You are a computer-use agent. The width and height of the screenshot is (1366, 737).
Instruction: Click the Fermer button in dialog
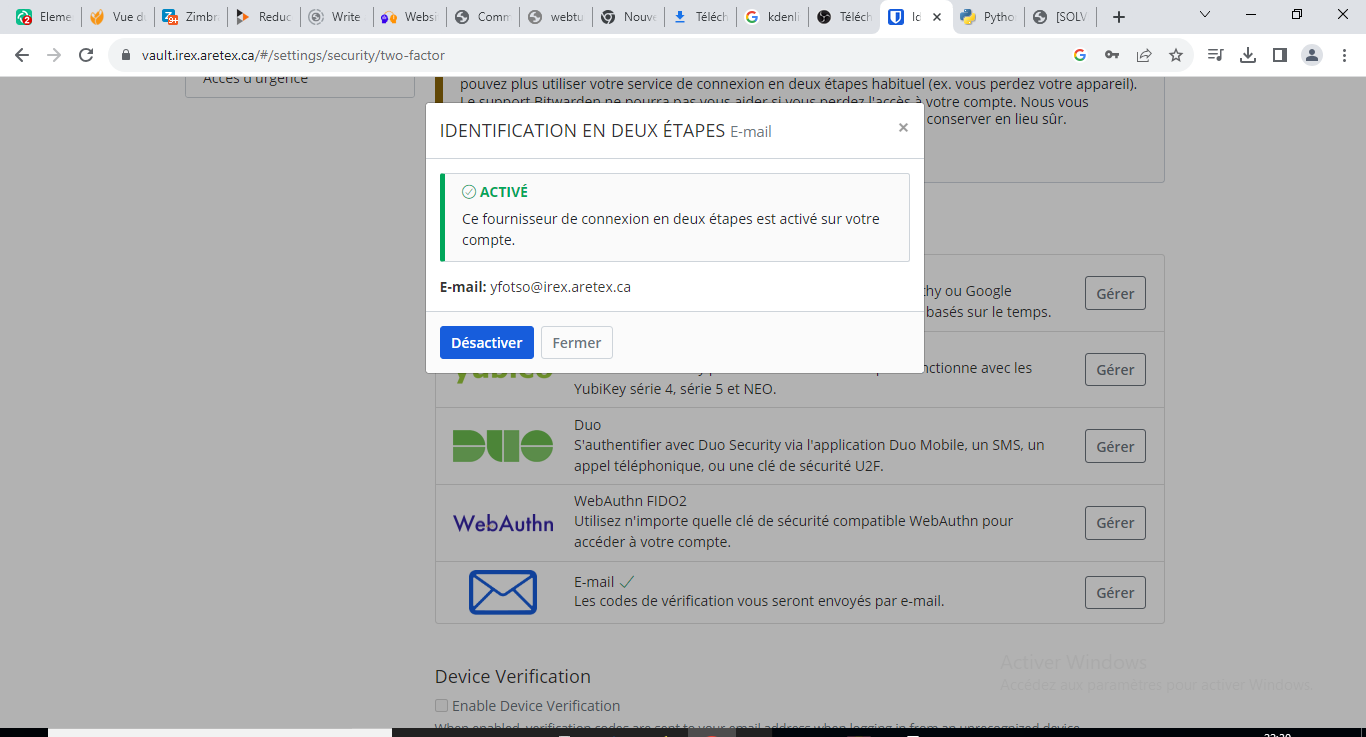point(577,342)
